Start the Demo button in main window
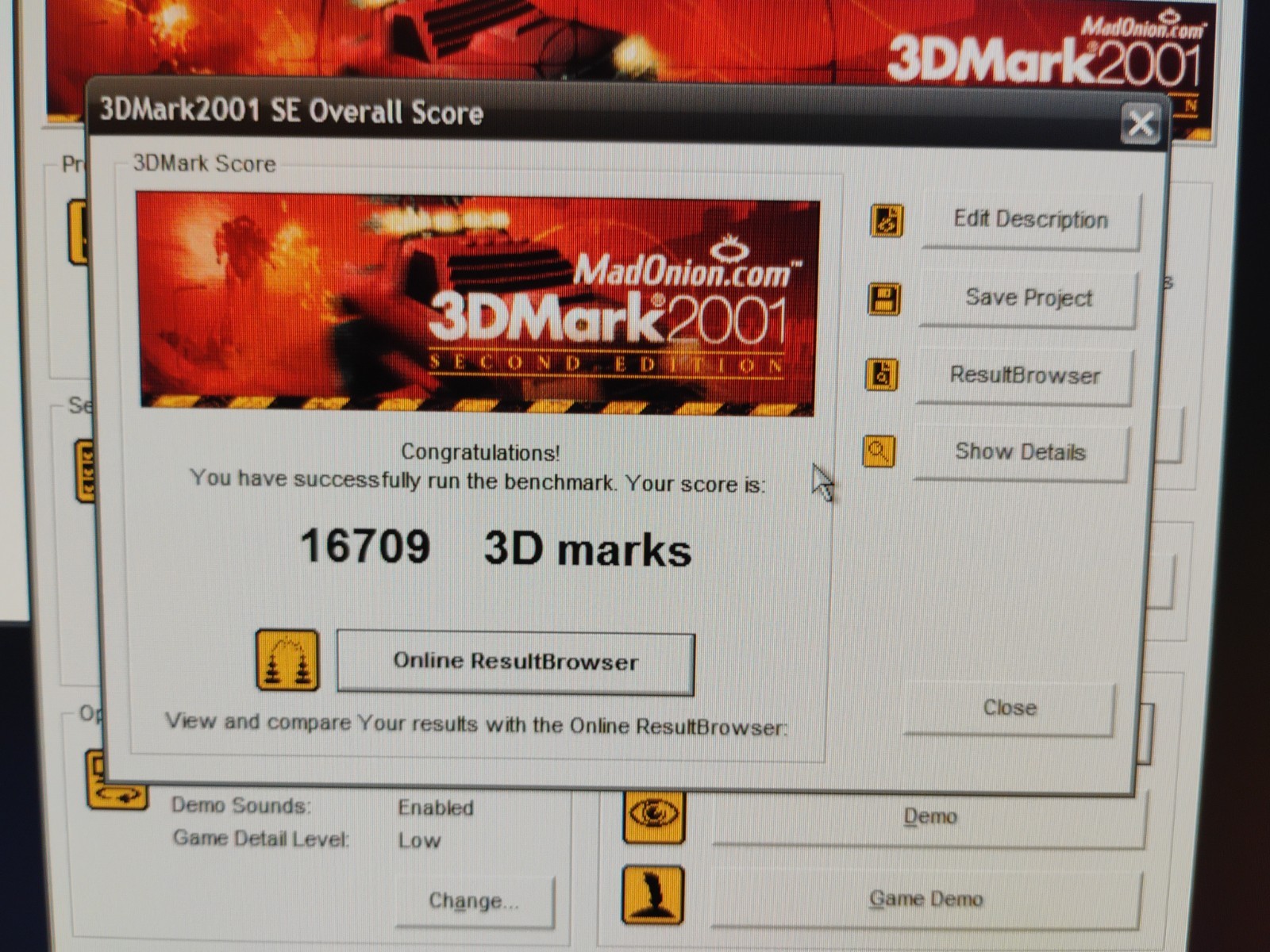This screenshot has width=1270, height=952. (x=929, y=816)
